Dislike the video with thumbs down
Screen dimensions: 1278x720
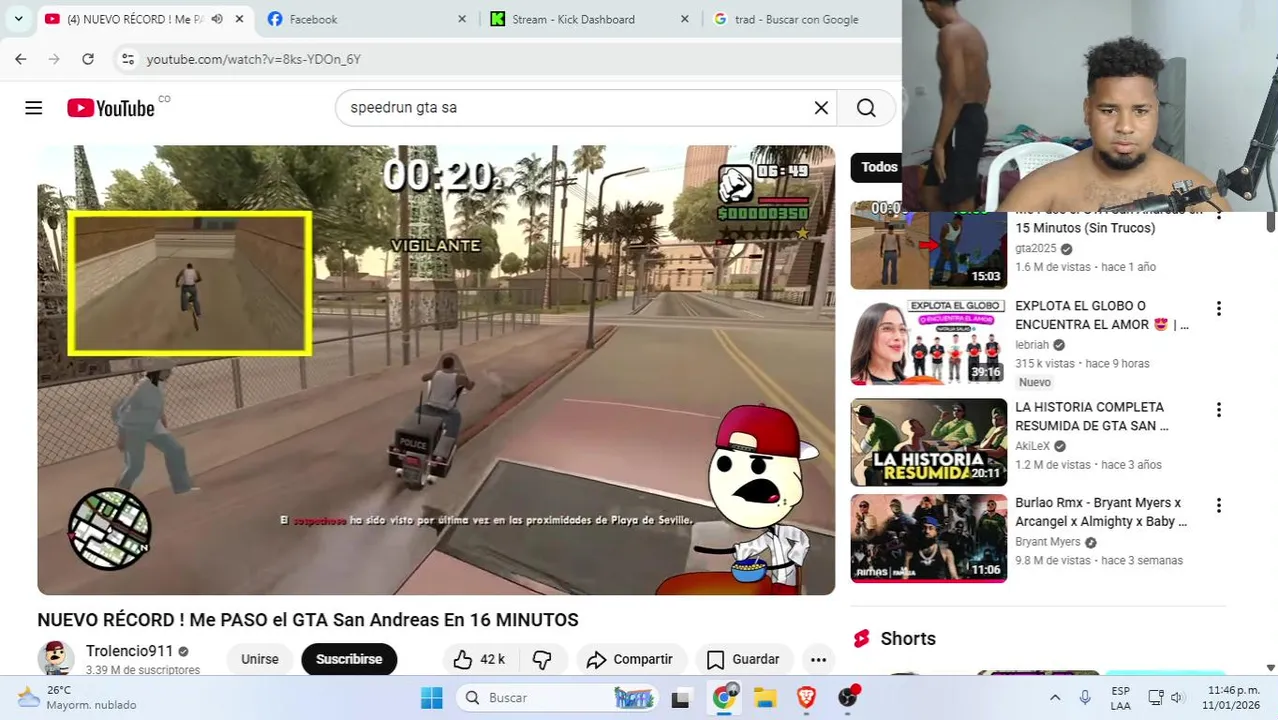pyautogui.click(x=542, y=659)
